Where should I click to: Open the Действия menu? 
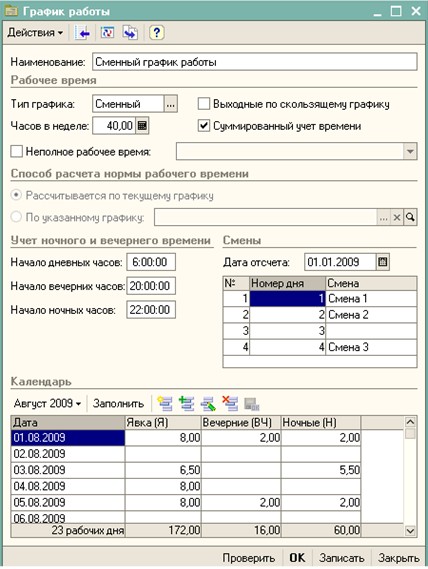coord(35,33)
